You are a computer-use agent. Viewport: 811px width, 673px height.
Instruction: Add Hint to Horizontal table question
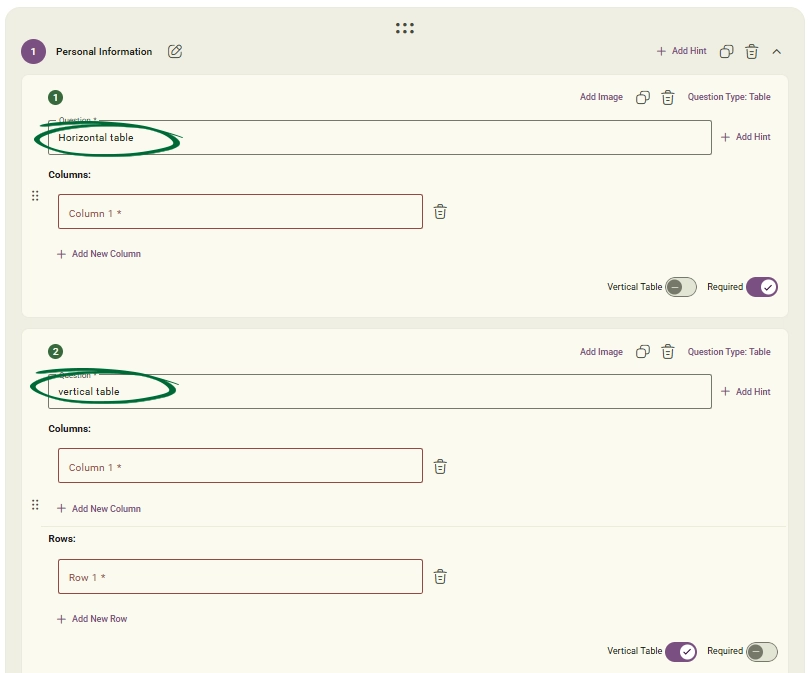pyautogui.click(x=745, y=137)
